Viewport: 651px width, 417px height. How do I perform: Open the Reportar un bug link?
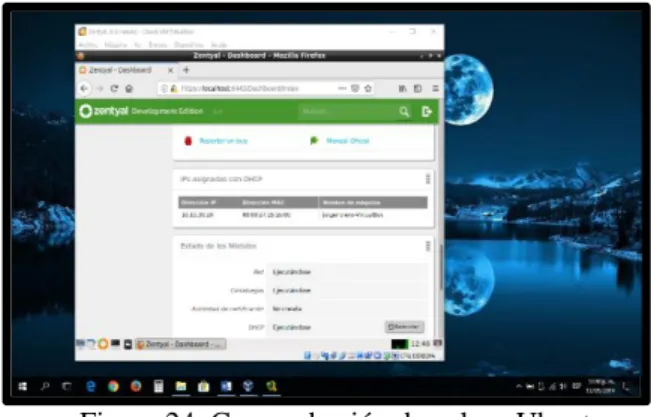pyautogui.click(x=223, y=141)
